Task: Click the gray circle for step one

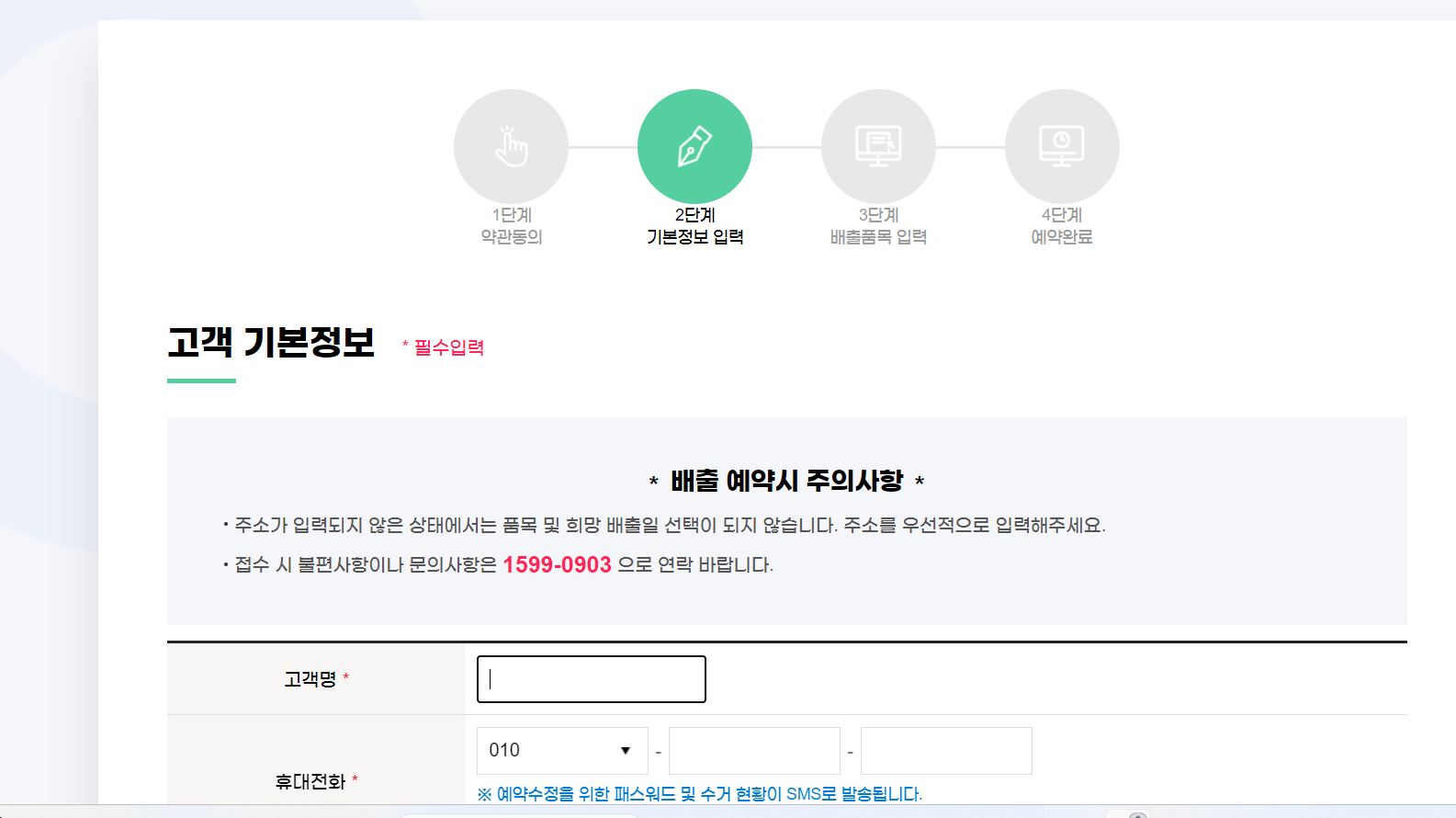Action: point(511,145)
